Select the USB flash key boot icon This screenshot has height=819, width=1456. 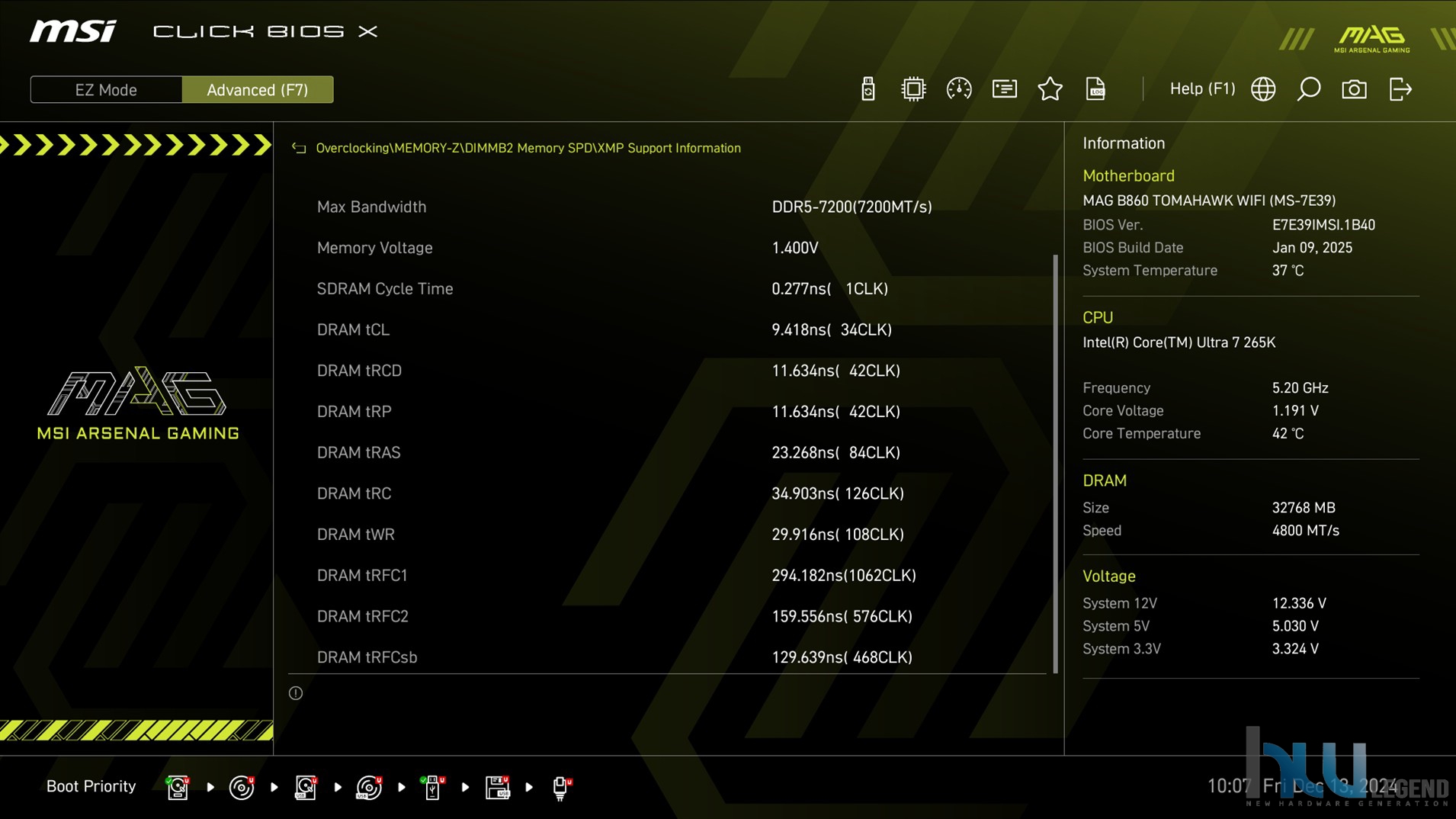(x=433, y=787)
